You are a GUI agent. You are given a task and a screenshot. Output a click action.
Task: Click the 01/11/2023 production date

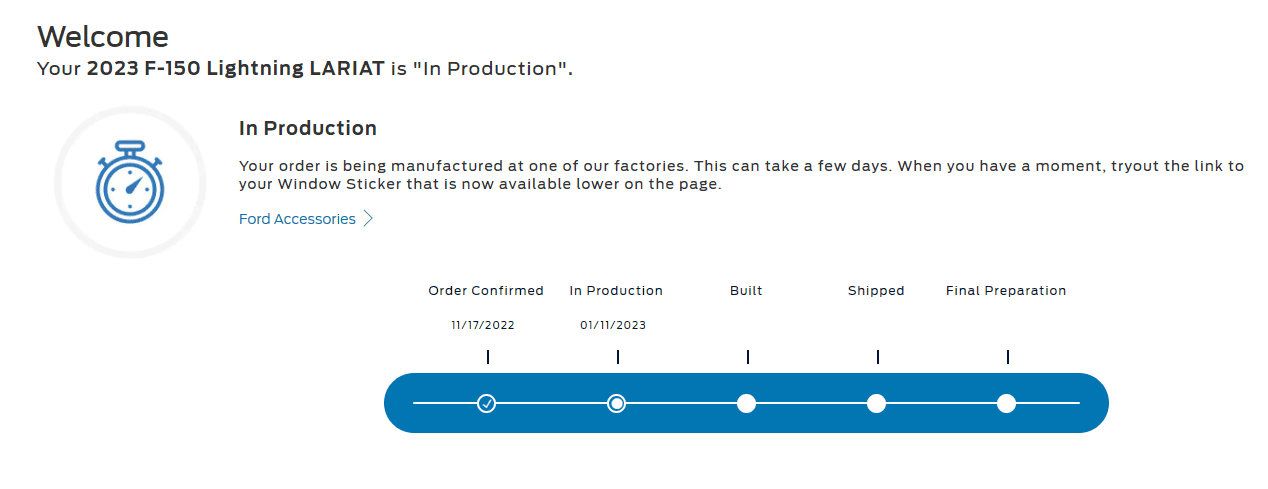pyautogui.click(x=613, y=325)
